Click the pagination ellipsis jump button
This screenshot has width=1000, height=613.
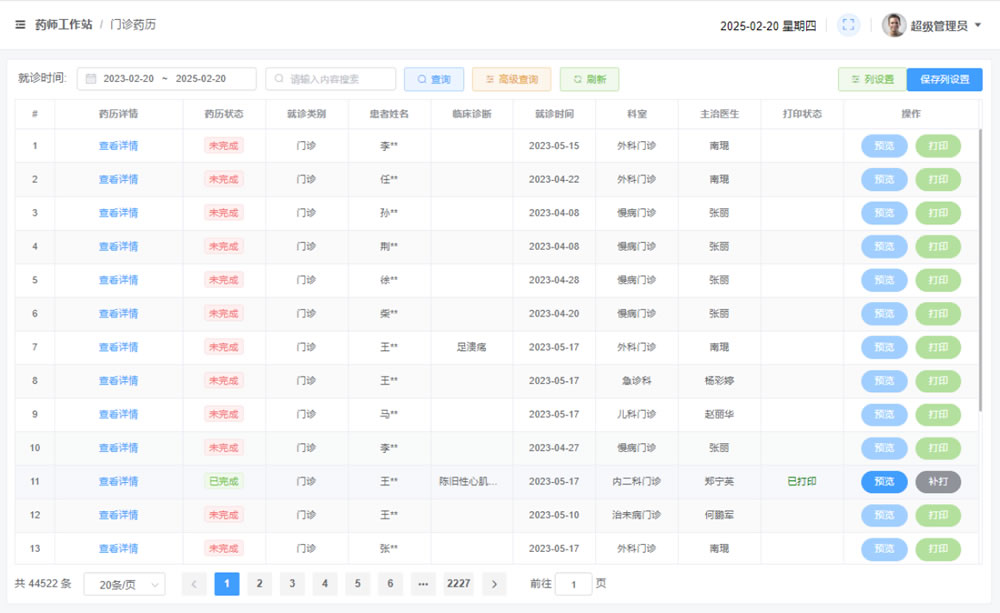423,584
